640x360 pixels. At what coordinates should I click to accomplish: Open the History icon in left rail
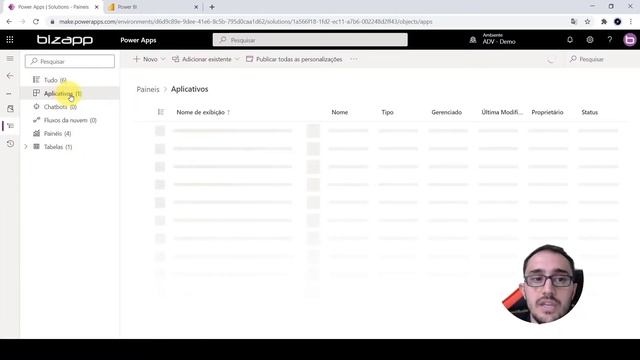click(x=11, y=144)
